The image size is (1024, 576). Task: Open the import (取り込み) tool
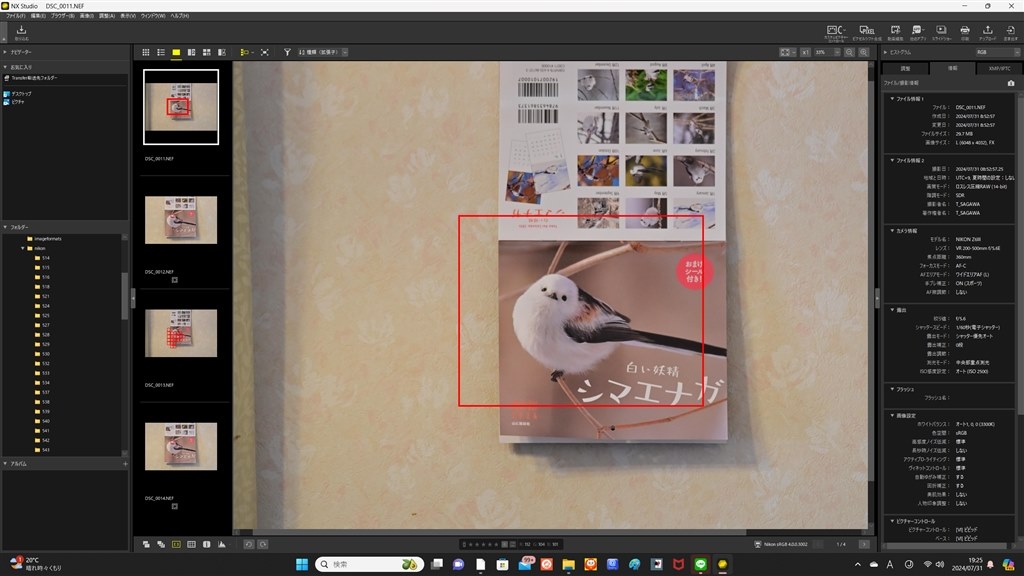(x=21, y=32)
